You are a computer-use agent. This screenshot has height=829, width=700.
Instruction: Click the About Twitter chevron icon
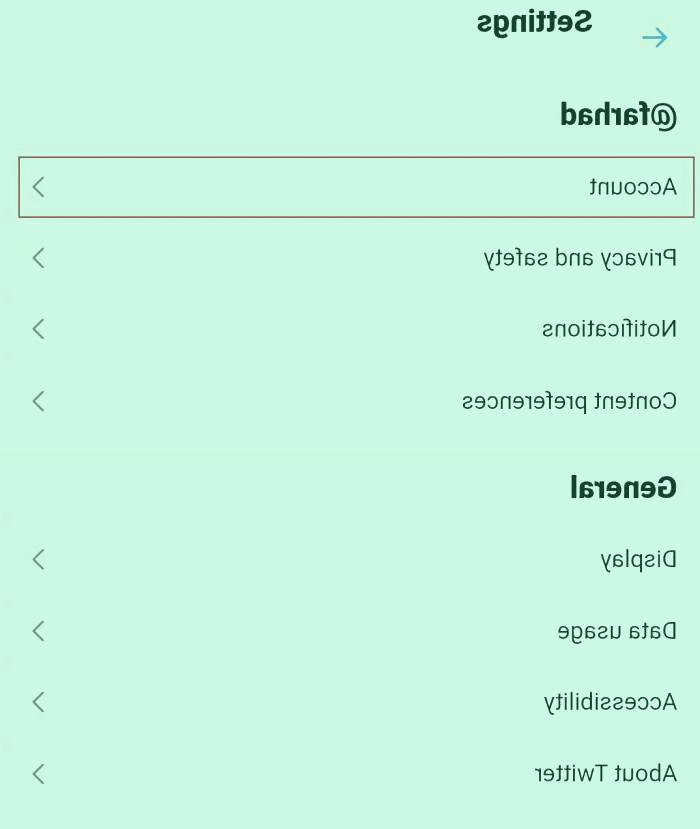tap(39, 773)
